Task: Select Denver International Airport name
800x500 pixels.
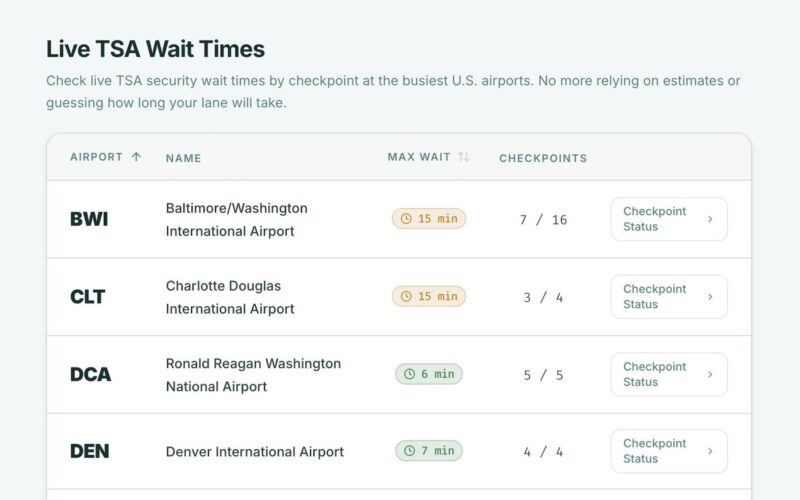Action: point(255,452)
